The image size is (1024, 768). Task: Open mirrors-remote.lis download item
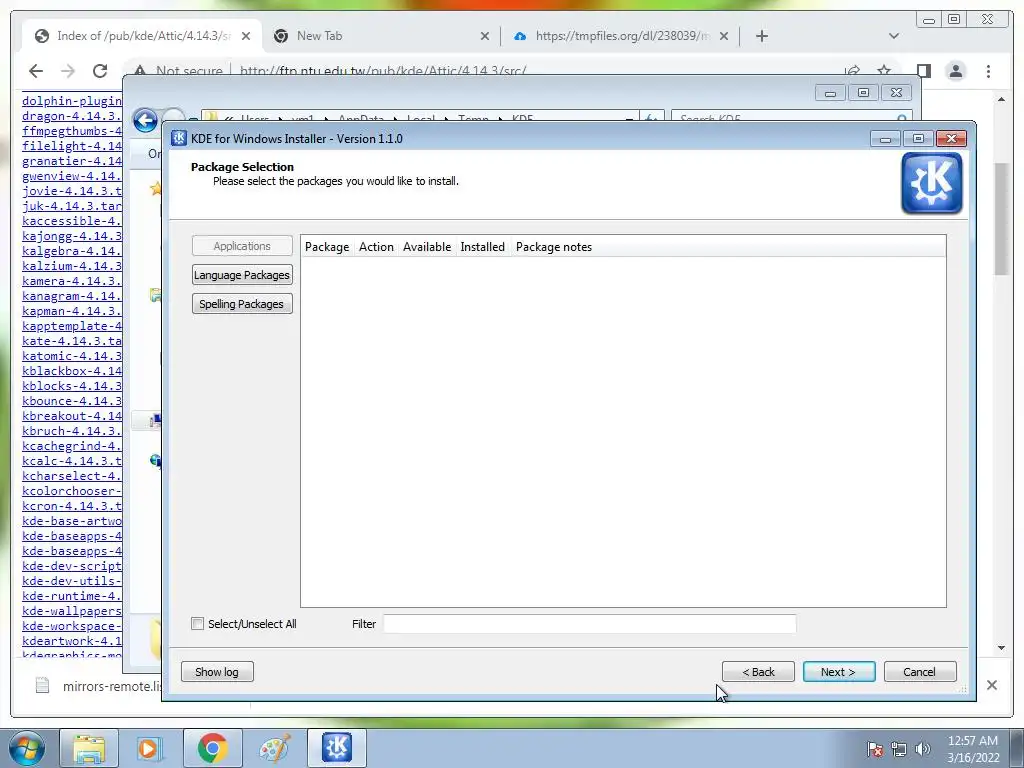pos(98,686)
